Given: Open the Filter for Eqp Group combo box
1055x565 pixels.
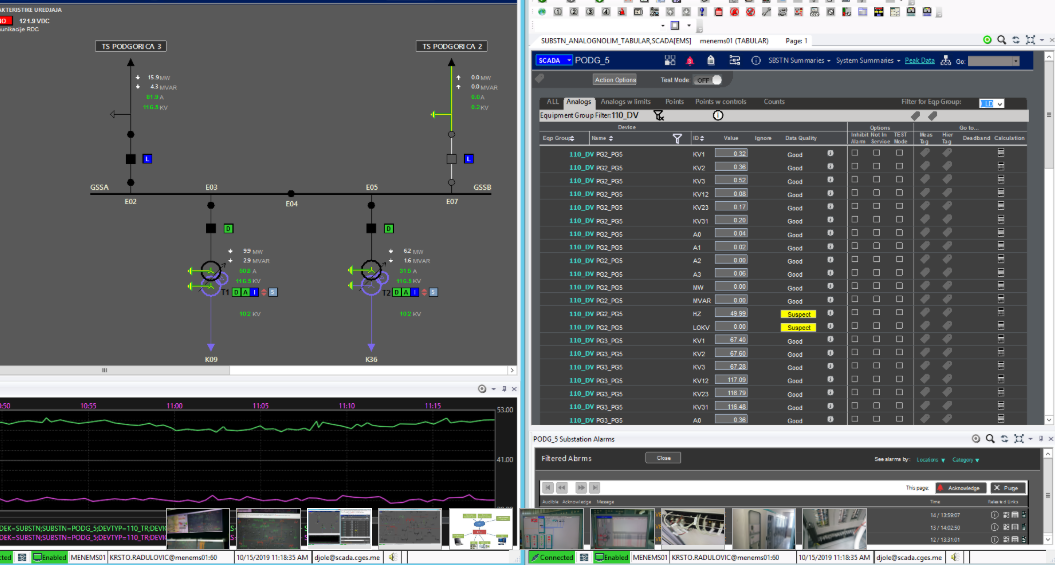Looking at the screenshot, I should click(x=991, y=103).
